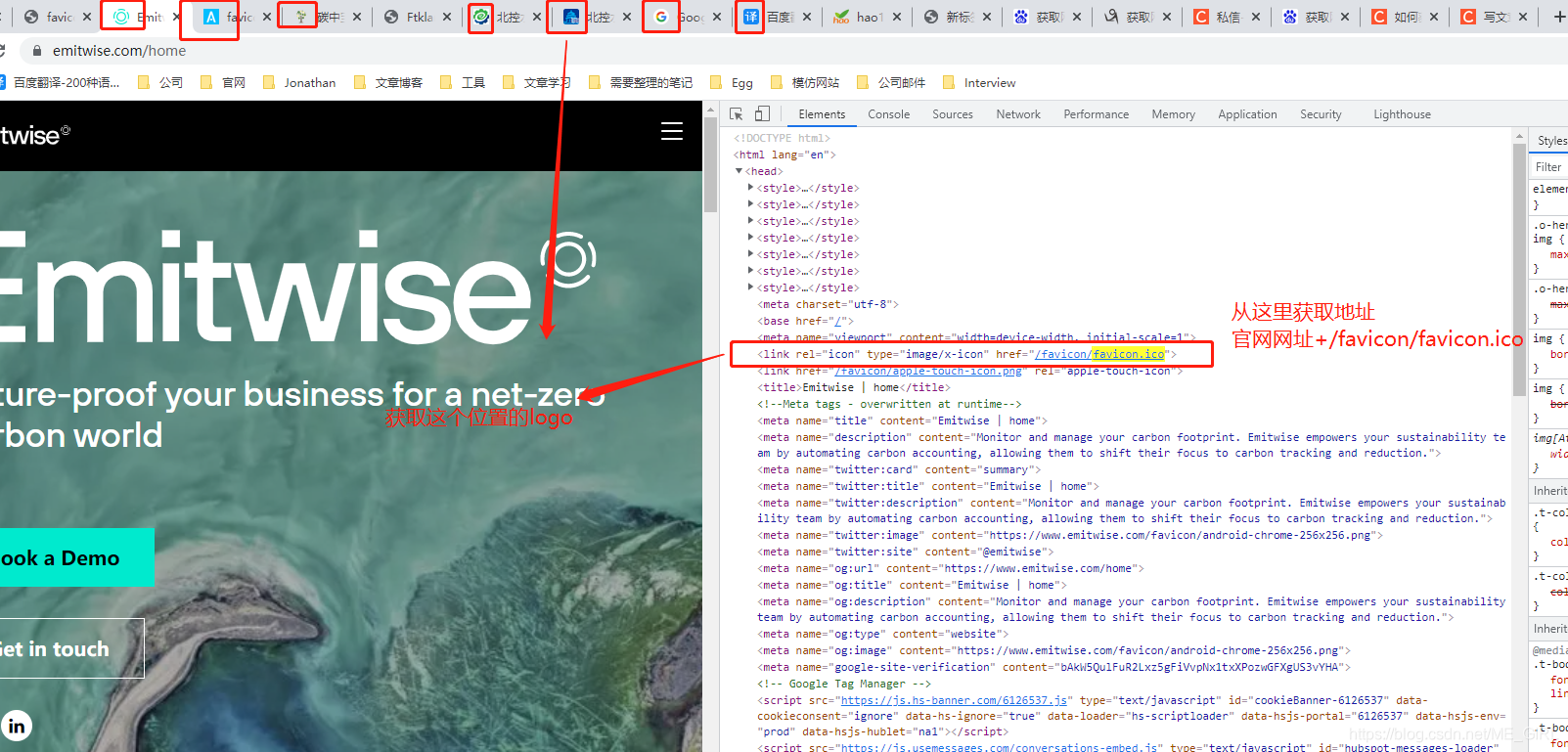Open the 官网 bookmark folder
Screen dimensions: 1568x752
click(223, 83)
